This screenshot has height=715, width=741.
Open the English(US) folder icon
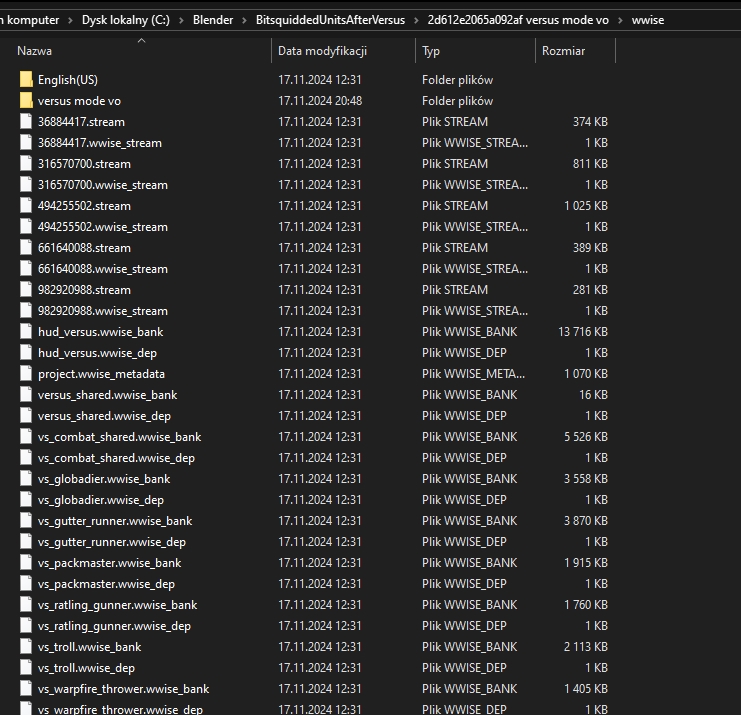[x=26, y=80]
